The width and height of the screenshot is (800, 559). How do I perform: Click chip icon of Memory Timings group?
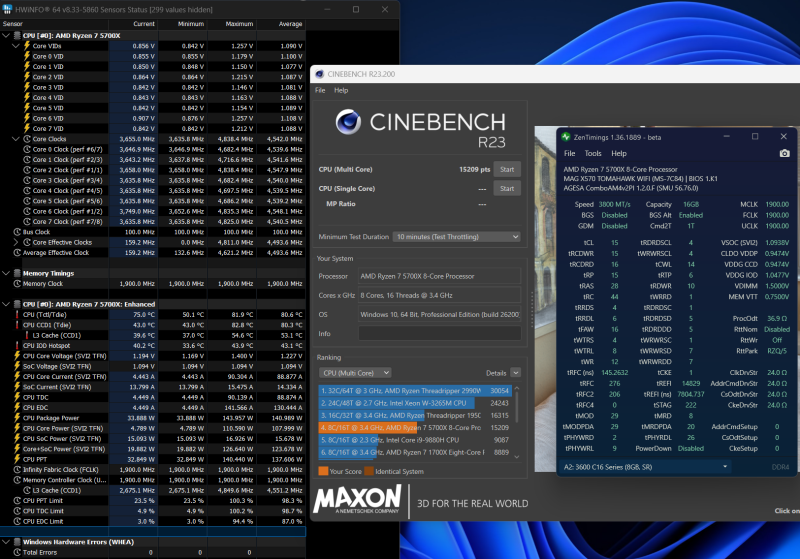17,273
